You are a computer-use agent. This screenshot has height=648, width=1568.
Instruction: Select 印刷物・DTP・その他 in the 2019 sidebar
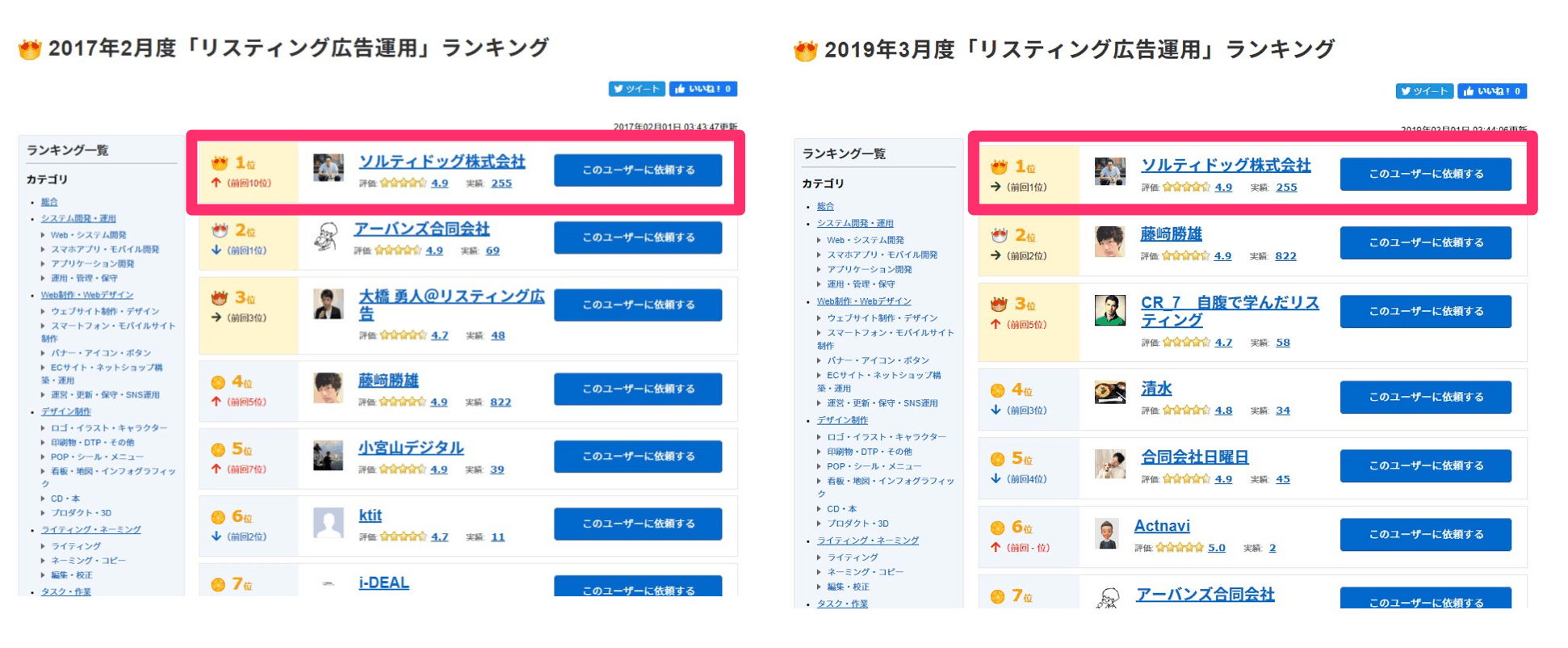869,452
